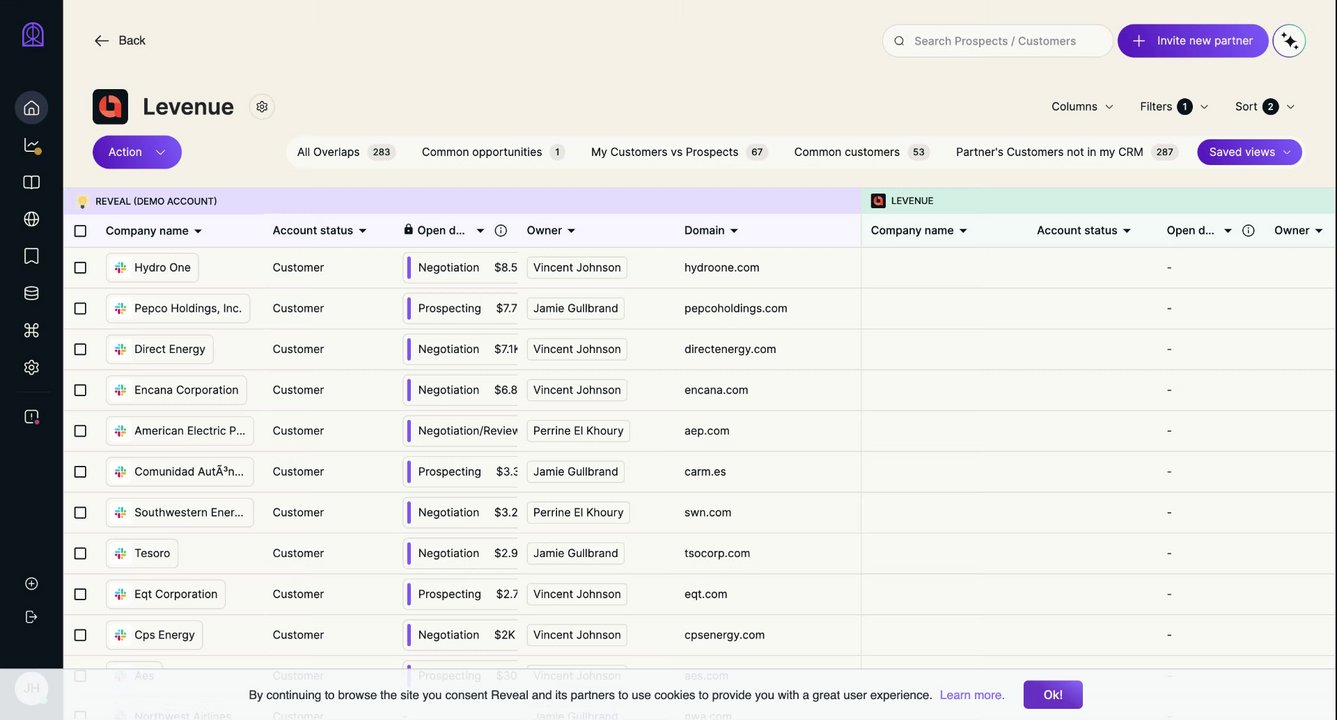Go Back to previous page
The height and width of the screenshot is (720, 1337).
tap(120, 41)
